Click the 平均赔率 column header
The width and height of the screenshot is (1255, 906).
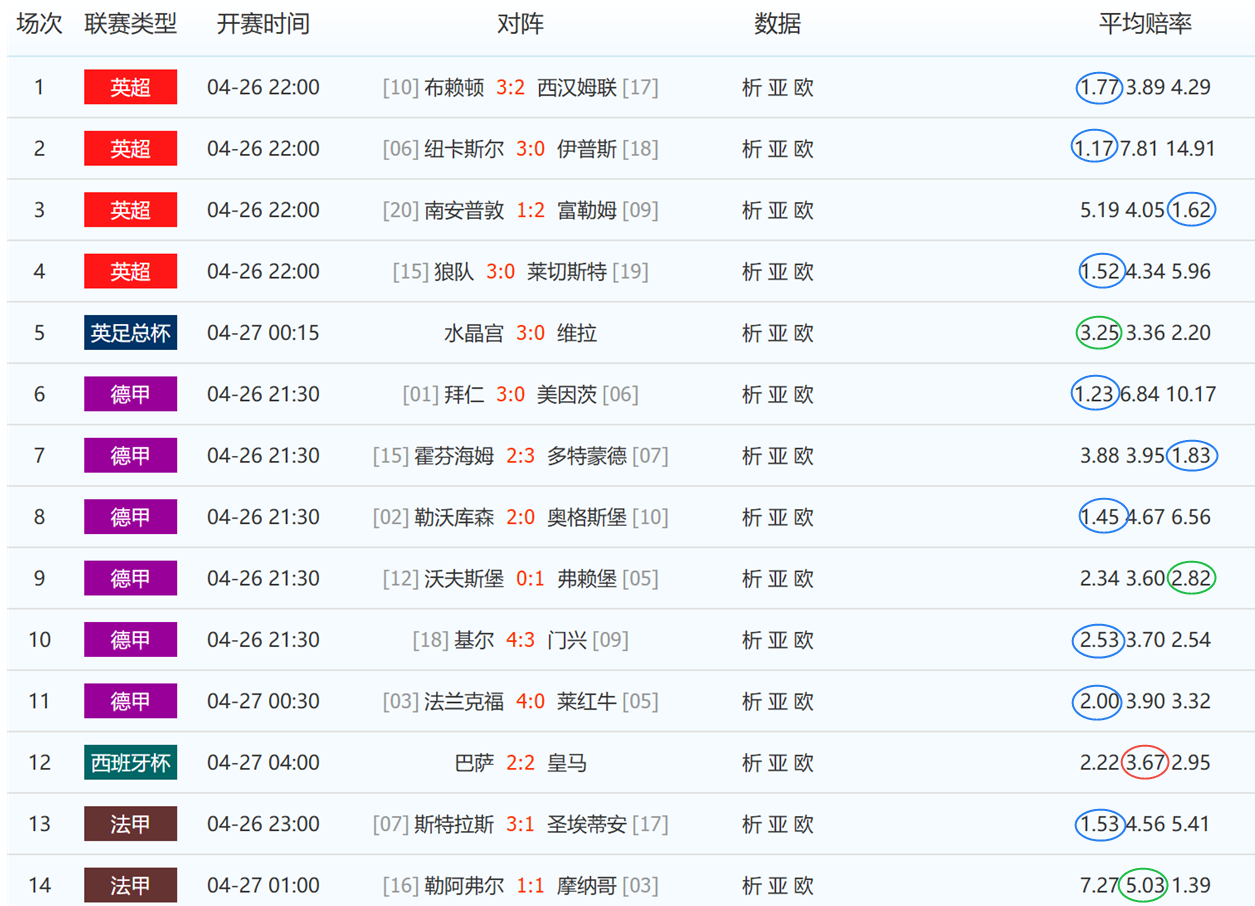[x=1145, y=24]
